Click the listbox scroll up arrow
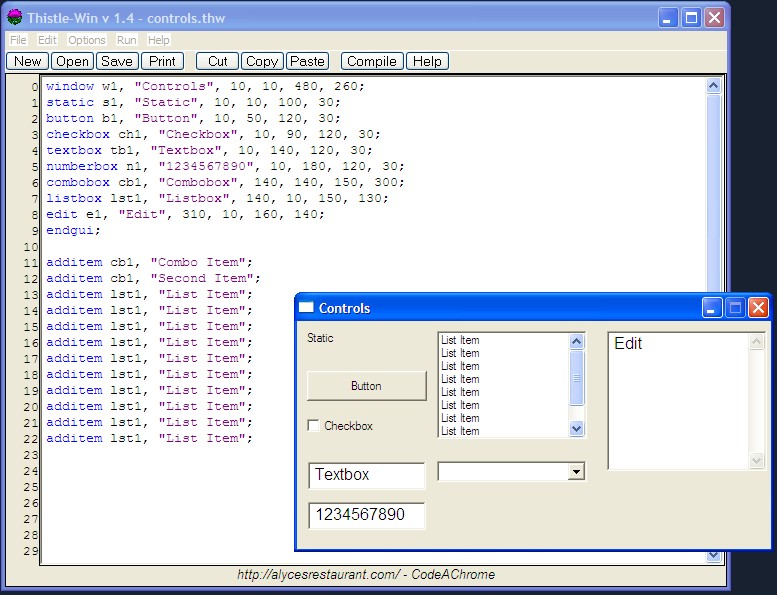 pyautogui.click(x=576, y=341)
